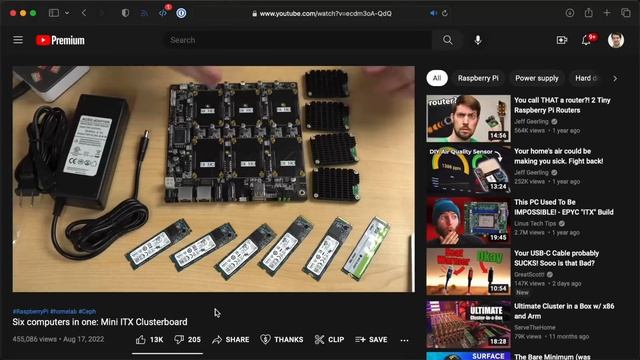Click the like ratio bar

167,353
